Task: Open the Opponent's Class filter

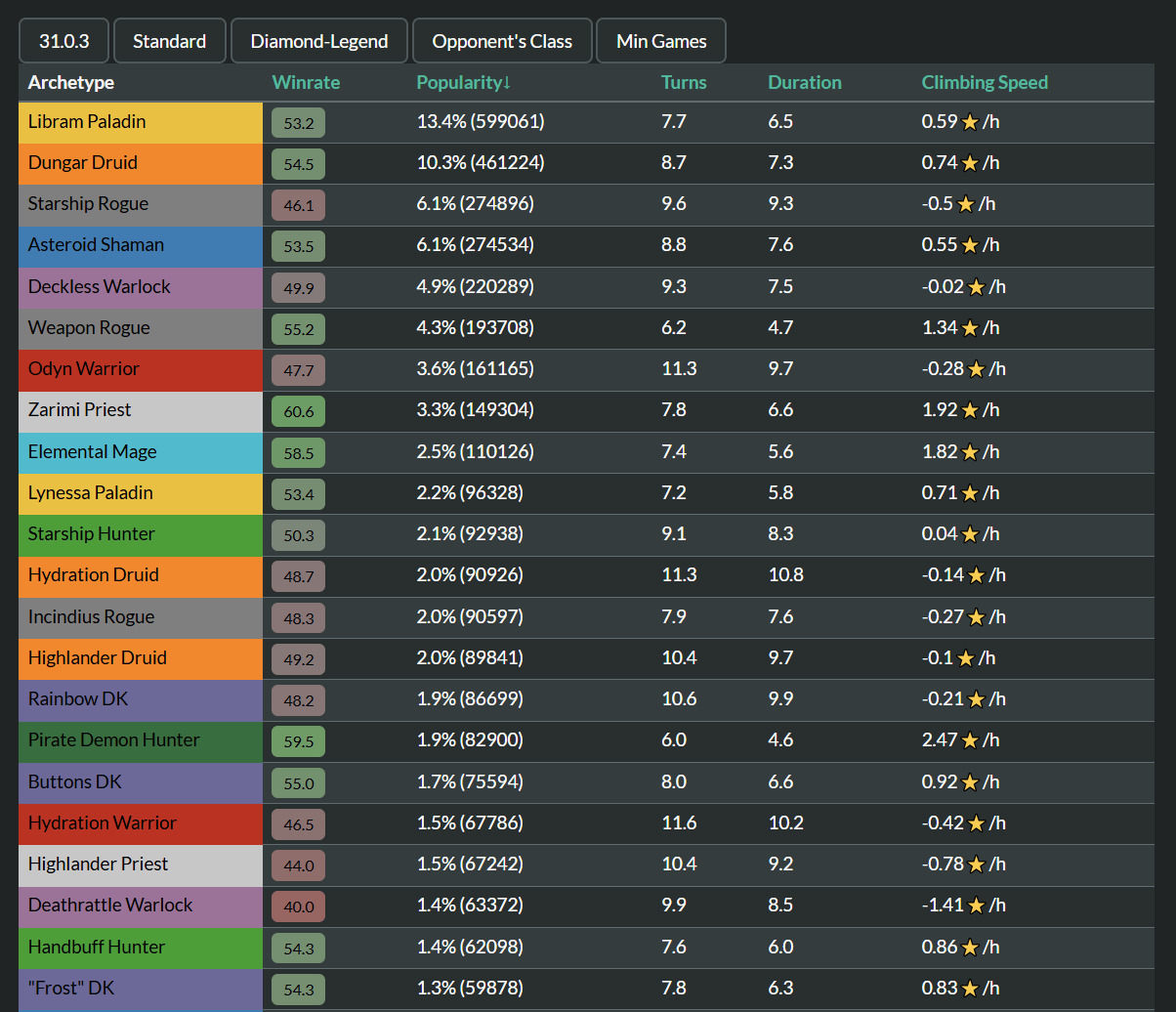Action: click(x=502, y=41)
